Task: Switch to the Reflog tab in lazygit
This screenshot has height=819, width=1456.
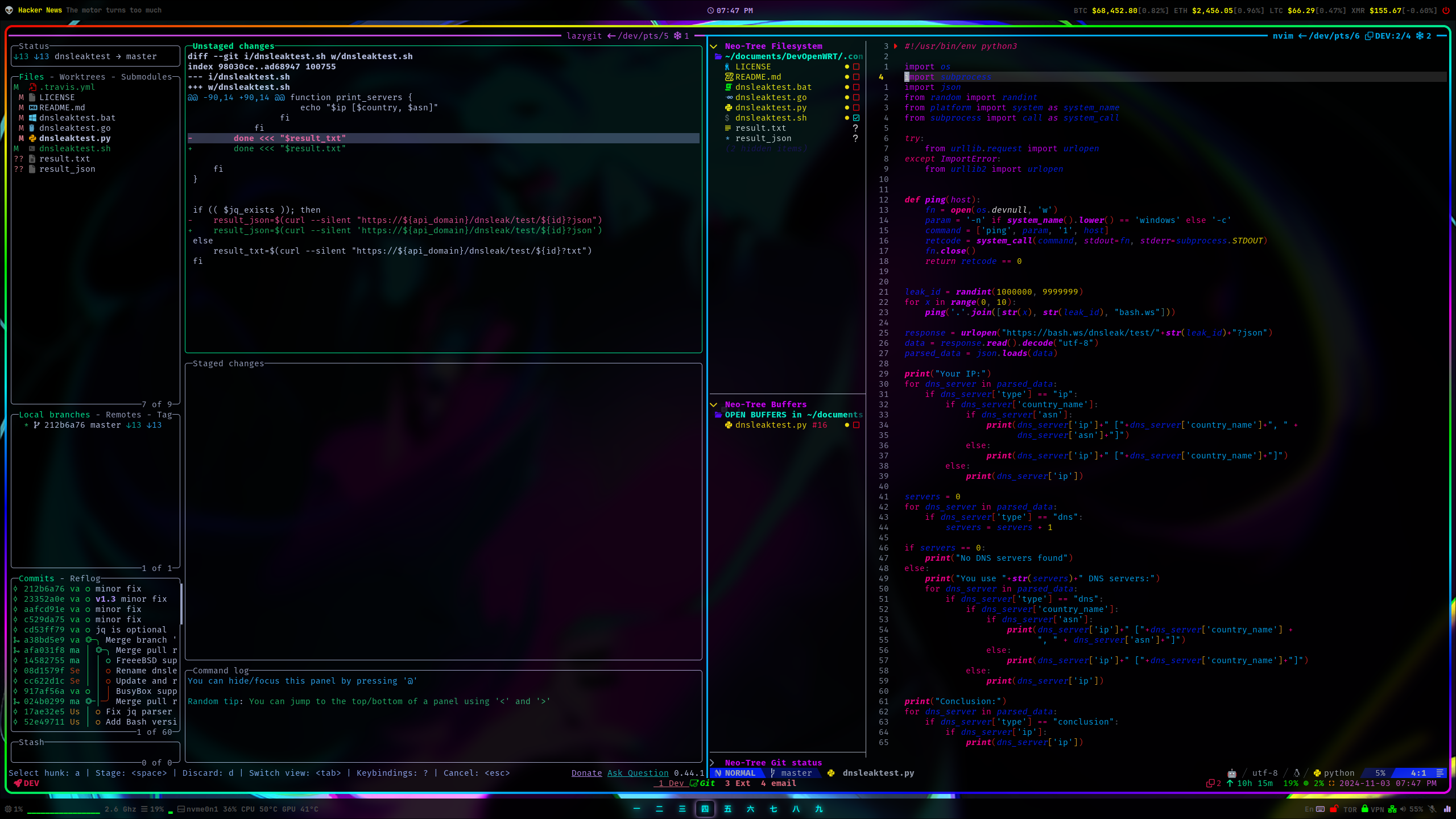Action: tap(85, 578)
